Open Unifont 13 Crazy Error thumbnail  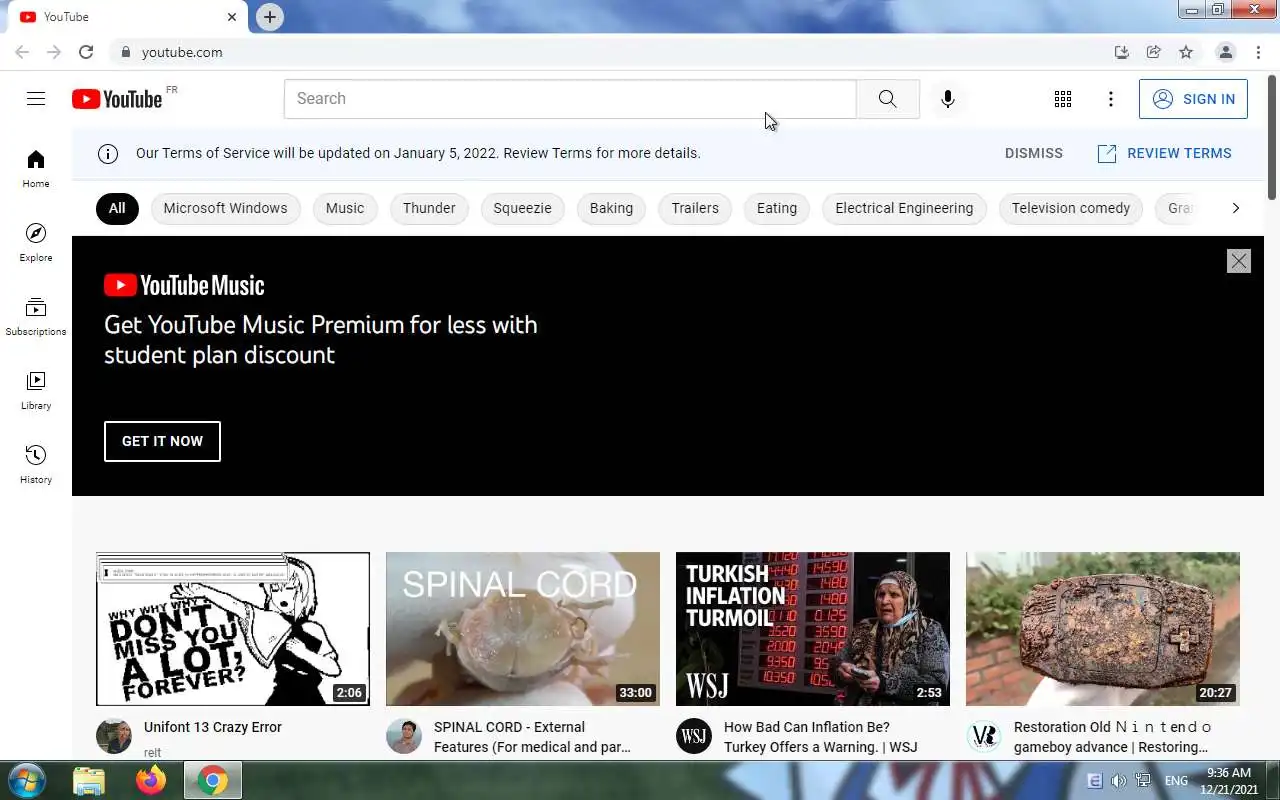pyautogui.click(x=233, y=629)
